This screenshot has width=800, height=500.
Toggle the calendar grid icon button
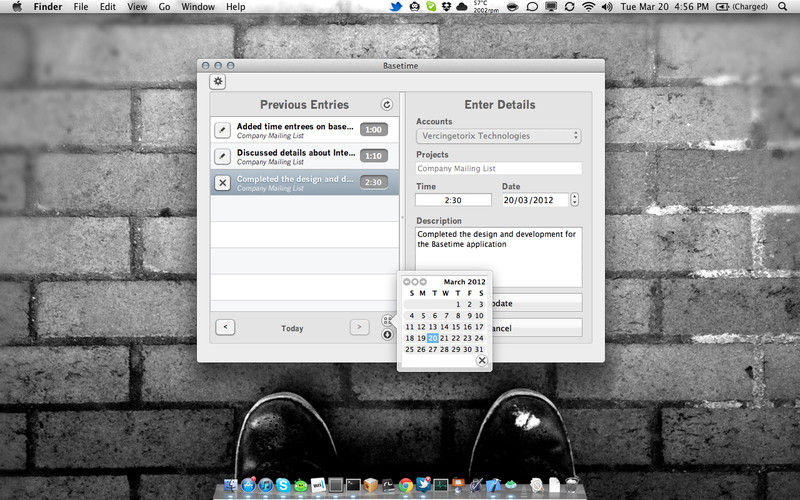pos(387,320)
